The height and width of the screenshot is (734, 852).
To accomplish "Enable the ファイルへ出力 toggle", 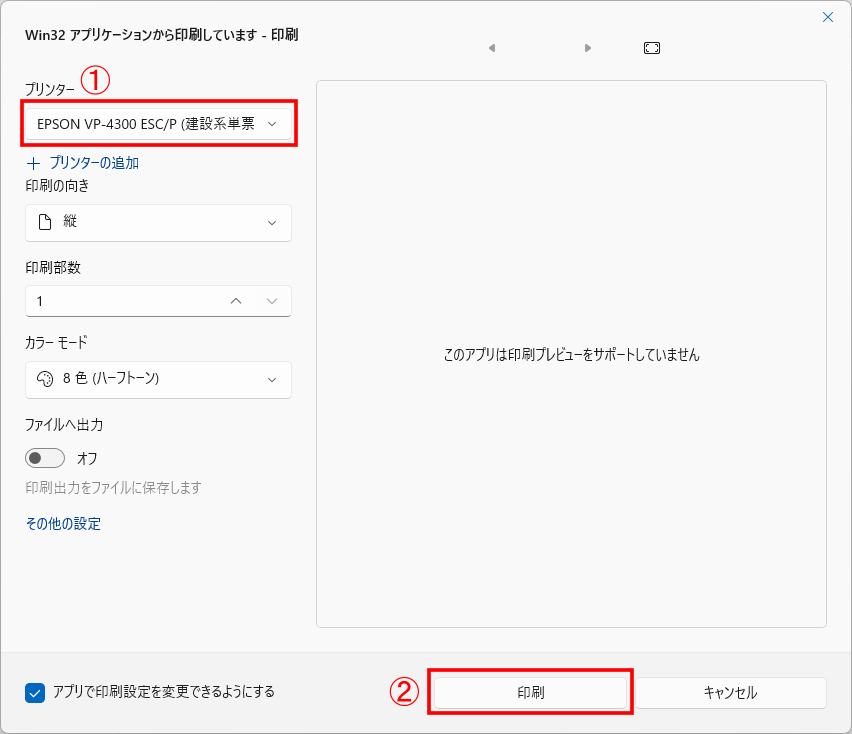I will click(x=44, y=457).
